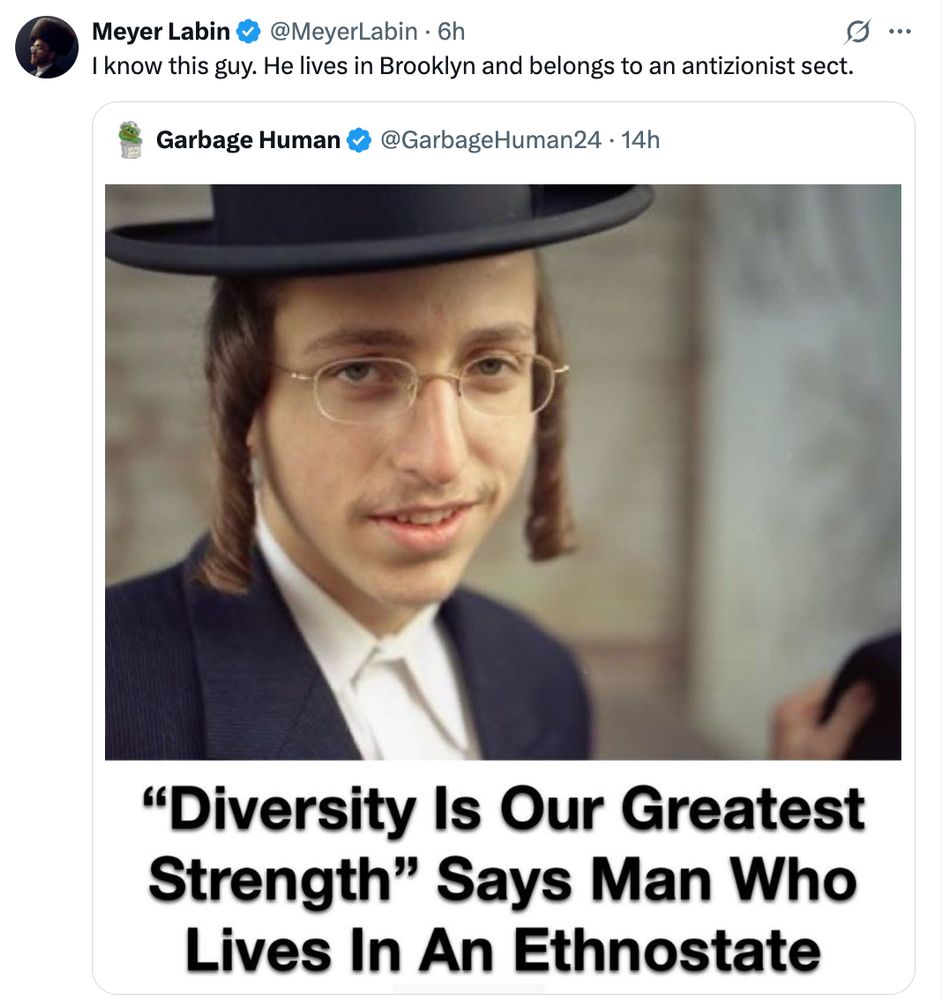Click the word 'Ethnostate' in the headline
950x1000 pixels.
(x=667, y=950)
